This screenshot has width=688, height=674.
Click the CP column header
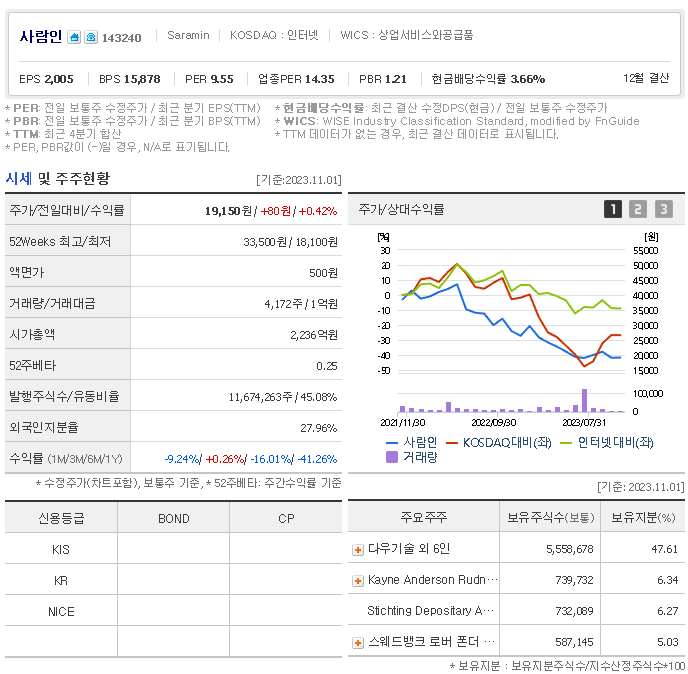(x=286, y=518)
